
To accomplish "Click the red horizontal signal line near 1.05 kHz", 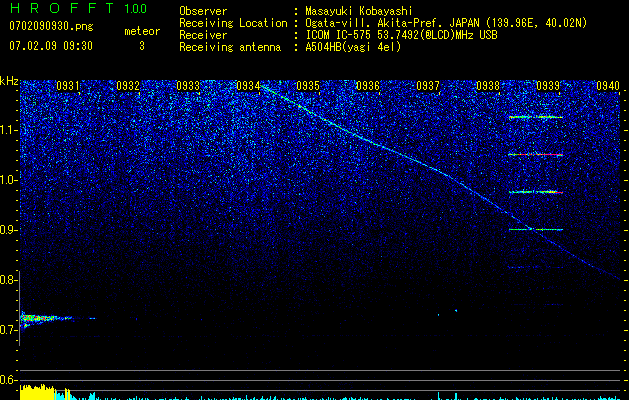I will click(x=536, y=154).
